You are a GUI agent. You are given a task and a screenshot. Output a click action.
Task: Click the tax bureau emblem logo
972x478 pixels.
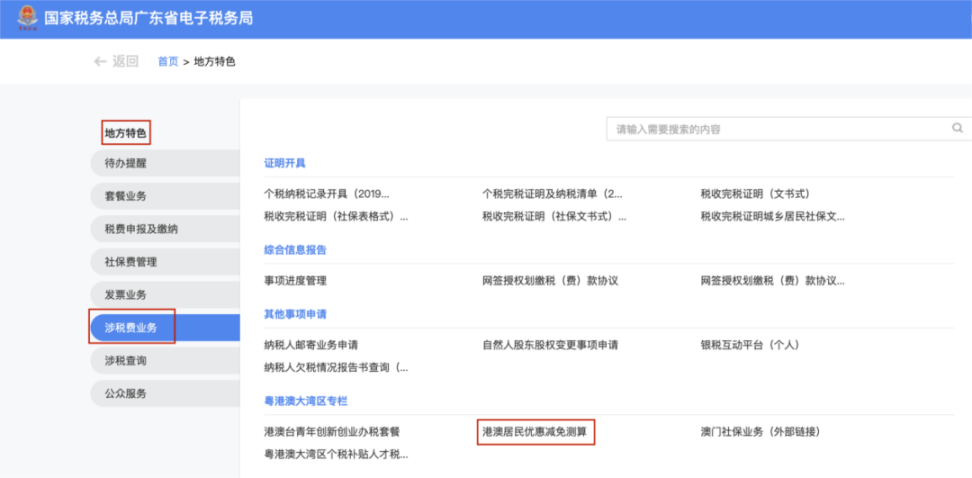(x=22, y=18)
